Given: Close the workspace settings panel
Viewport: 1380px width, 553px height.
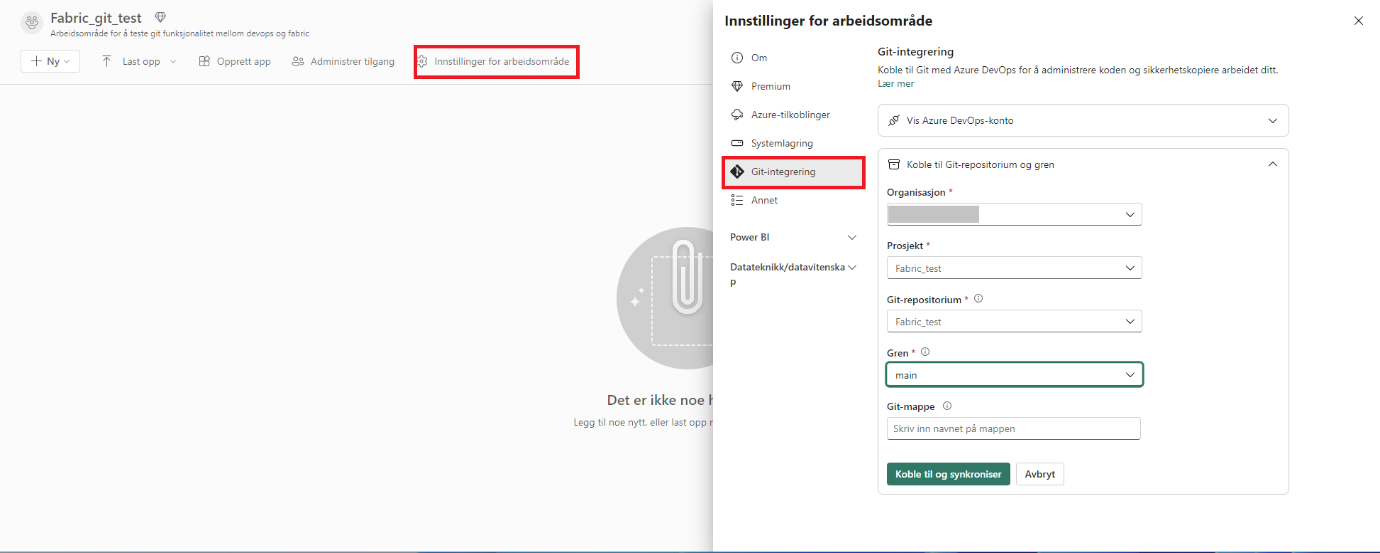Looking at the screenshot, I should 1358,20.
